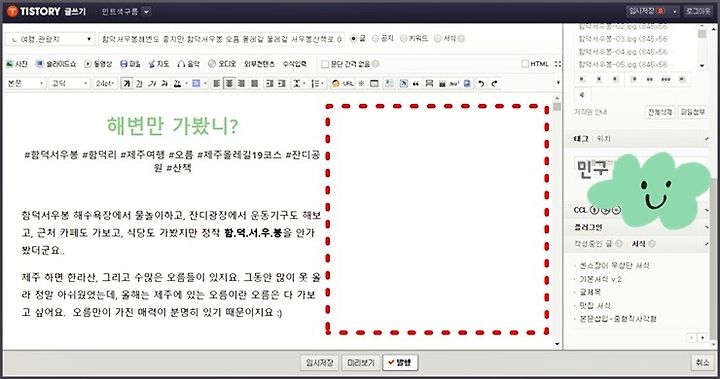Open the 24pt font size dropdown
720x379 pixels.
pos(105,83)
